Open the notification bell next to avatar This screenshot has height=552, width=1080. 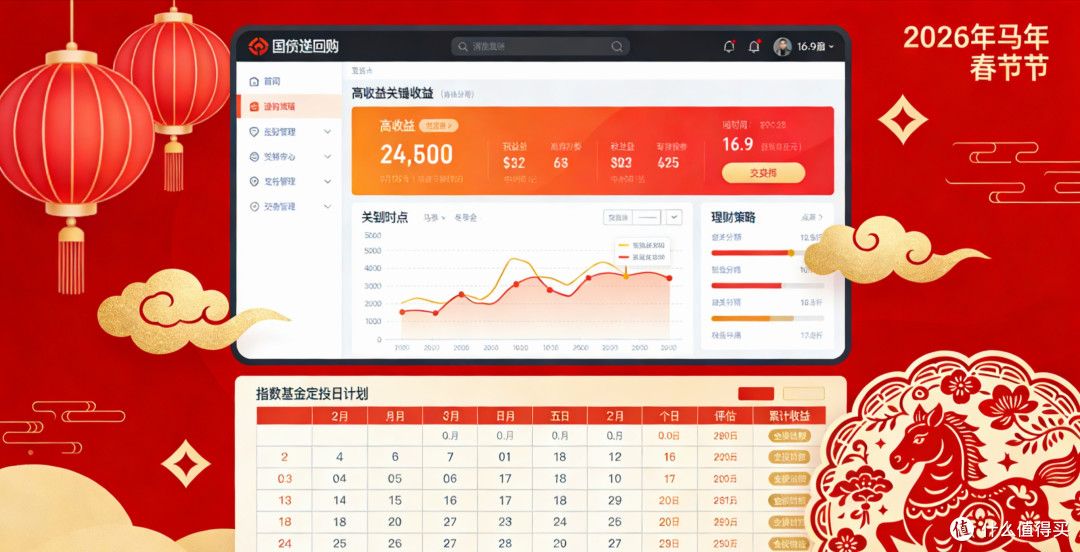[x=754, y=46]
